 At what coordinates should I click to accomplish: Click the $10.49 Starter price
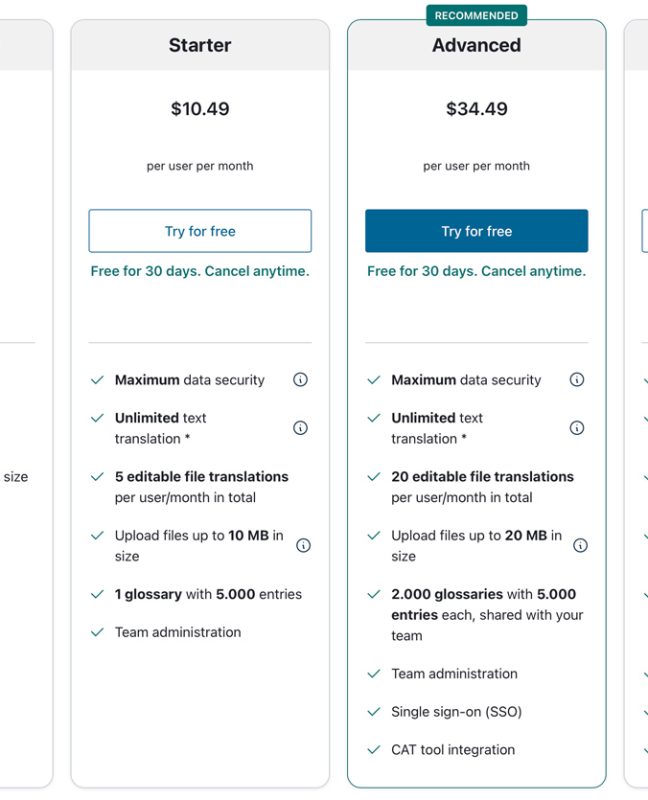coord(200,108)
